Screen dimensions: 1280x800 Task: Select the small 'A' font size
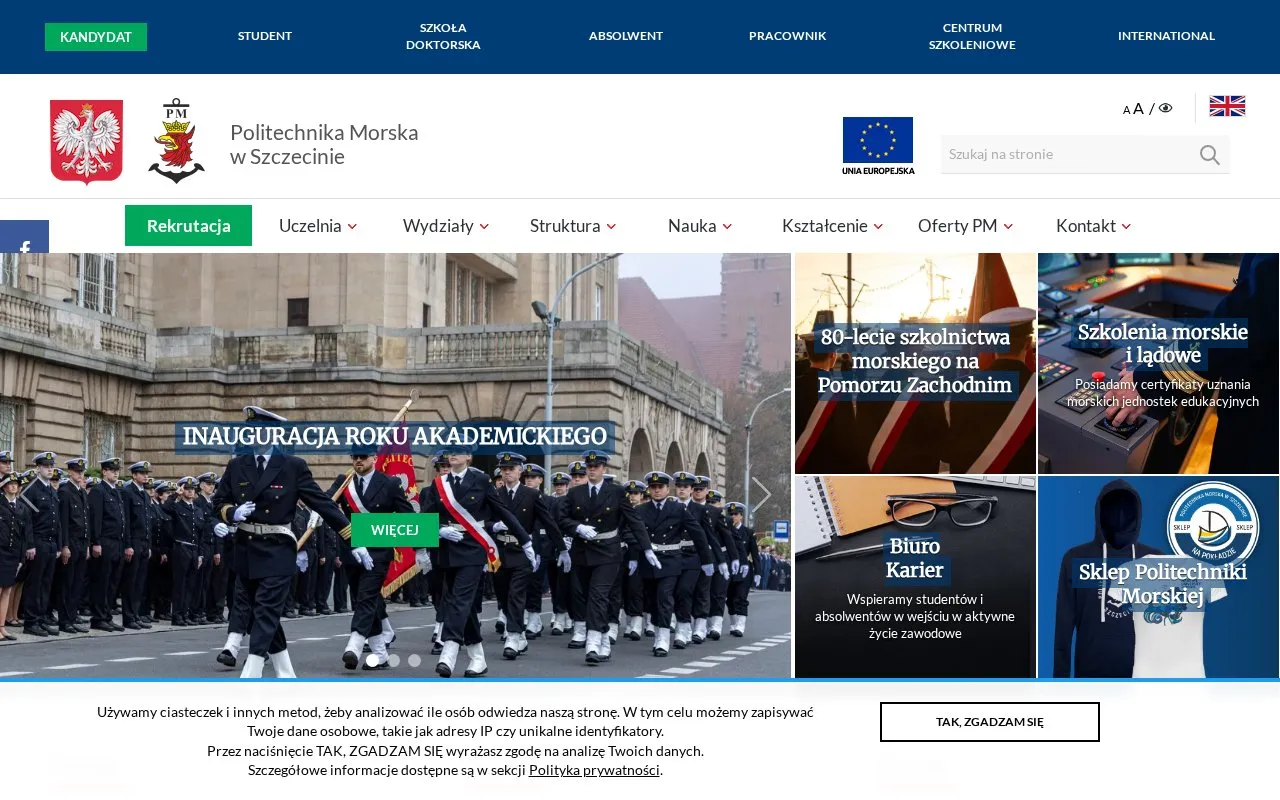point(1126,111)
